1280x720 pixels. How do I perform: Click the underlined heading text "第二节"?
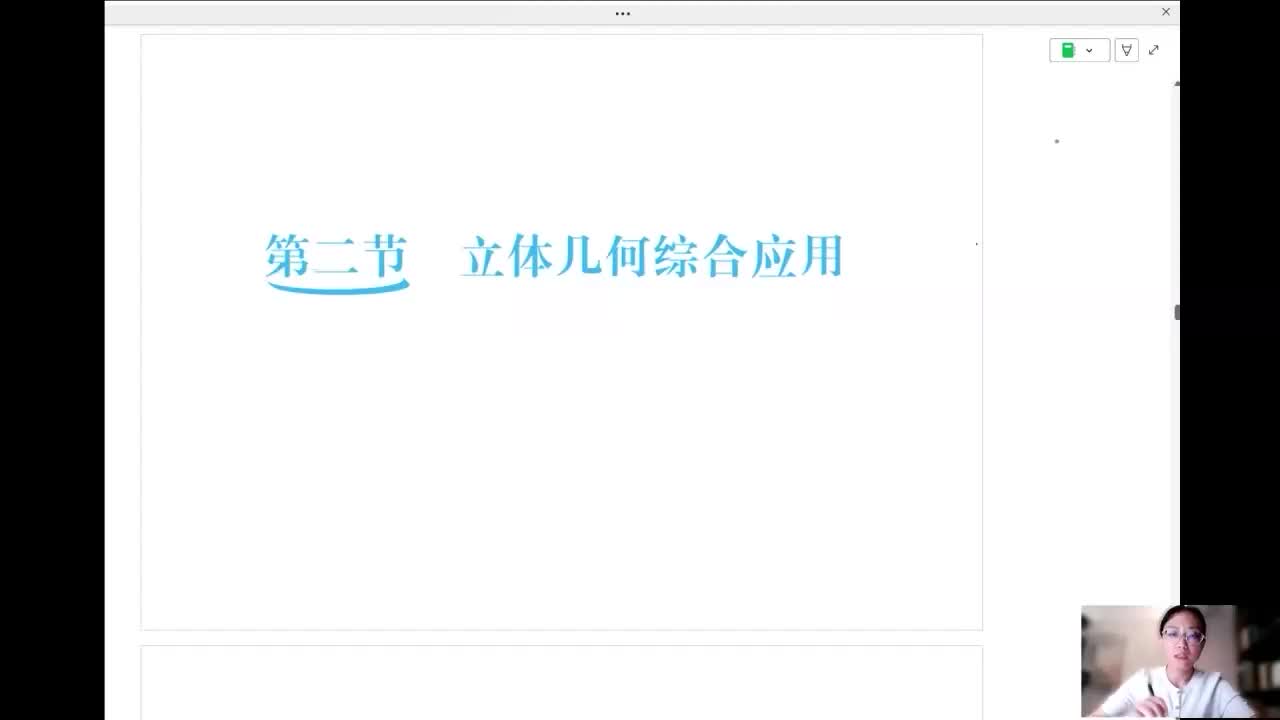coord(336,256)
